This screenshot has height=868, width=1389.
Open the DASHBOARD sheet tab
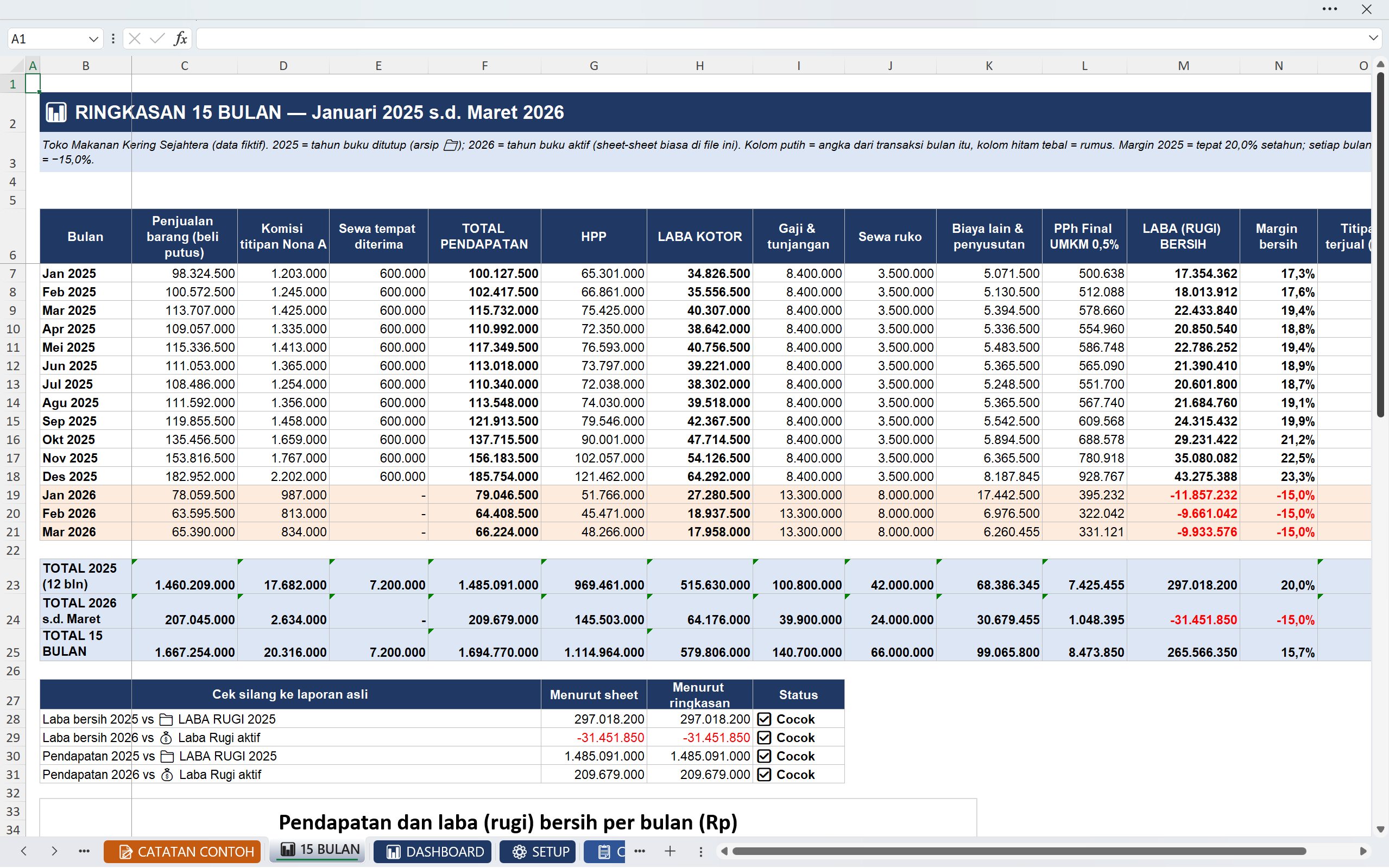[432, 851]
